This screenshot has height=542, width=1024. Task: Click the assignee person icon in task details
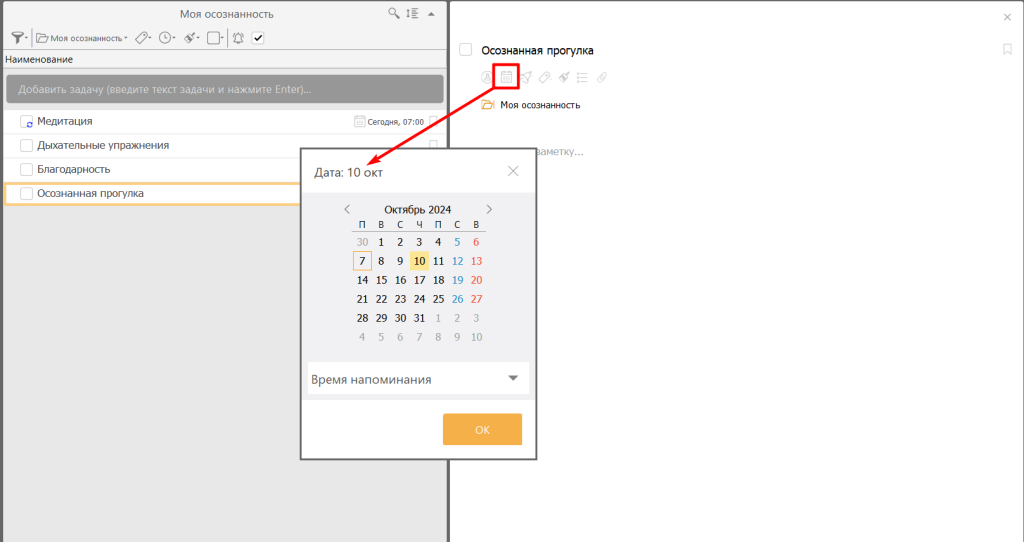click(487, 77)
